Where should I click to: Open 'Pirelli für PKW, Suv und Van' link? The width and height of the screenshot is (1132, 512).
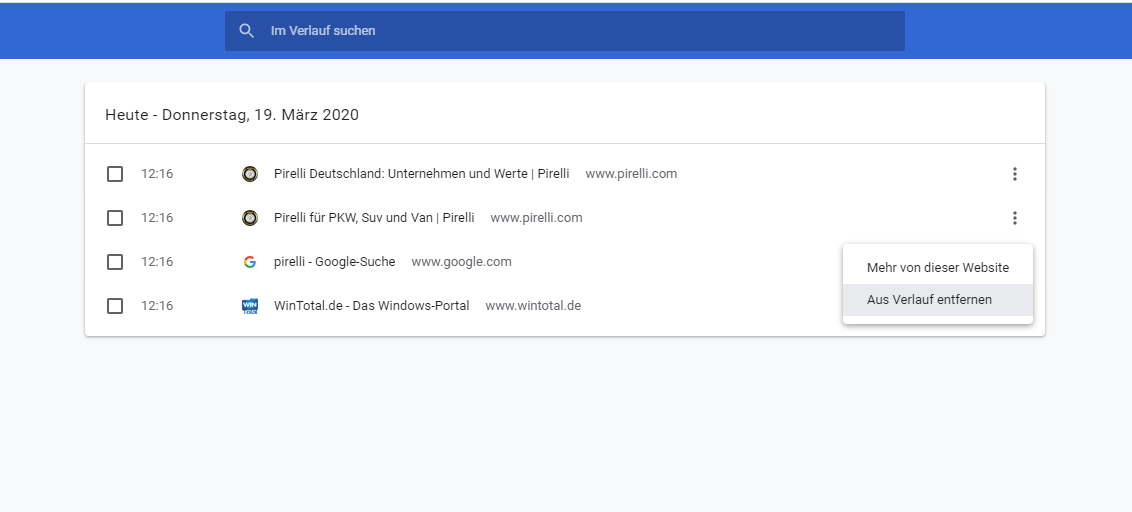tap(374, 218)
